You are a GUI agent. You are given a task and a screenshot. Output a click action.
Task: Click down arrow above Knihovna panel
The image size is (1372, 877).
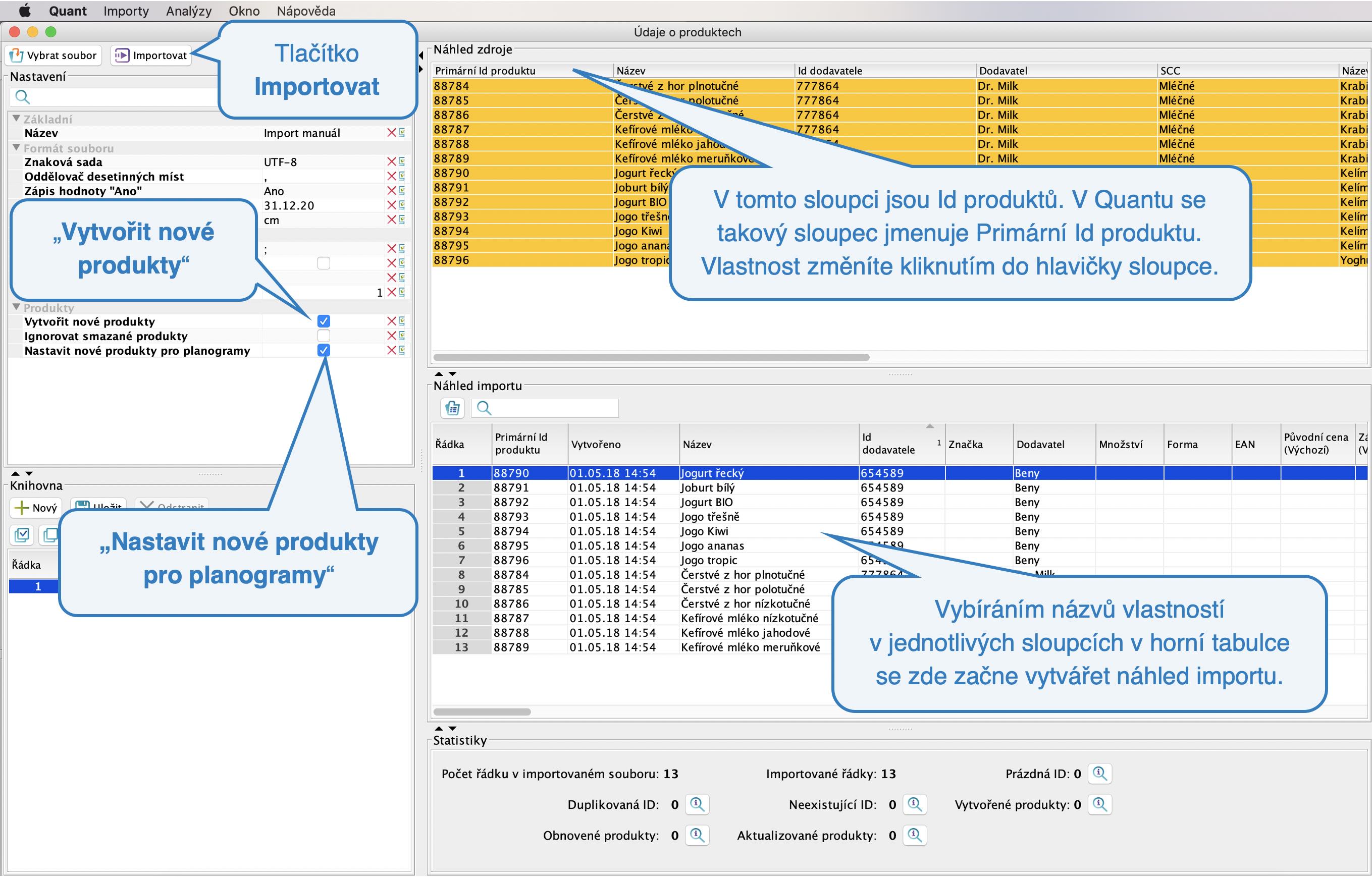29,474
